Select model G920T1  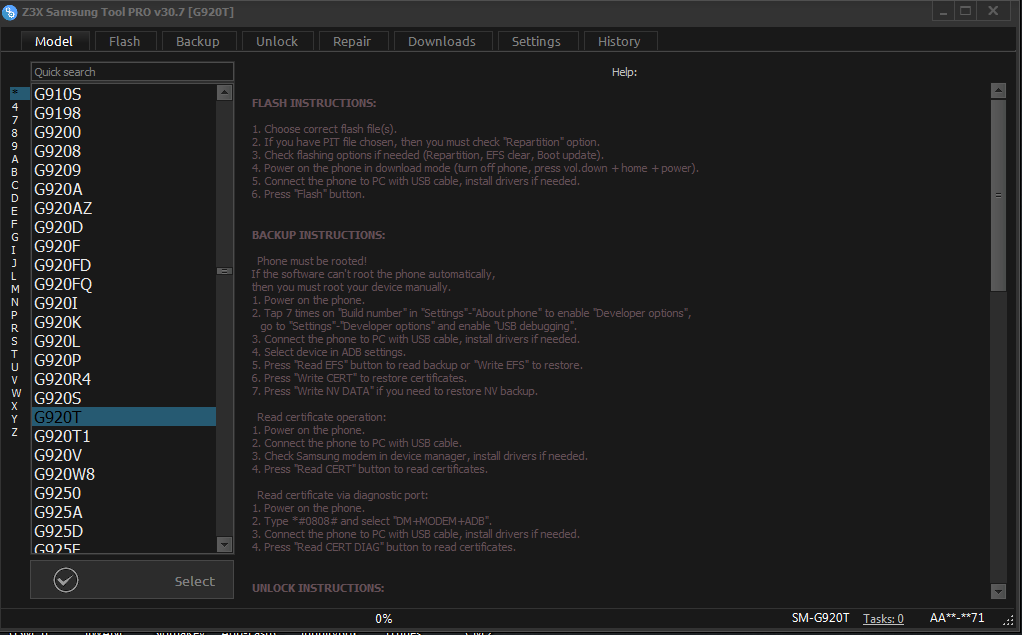(x=124, y=436)
